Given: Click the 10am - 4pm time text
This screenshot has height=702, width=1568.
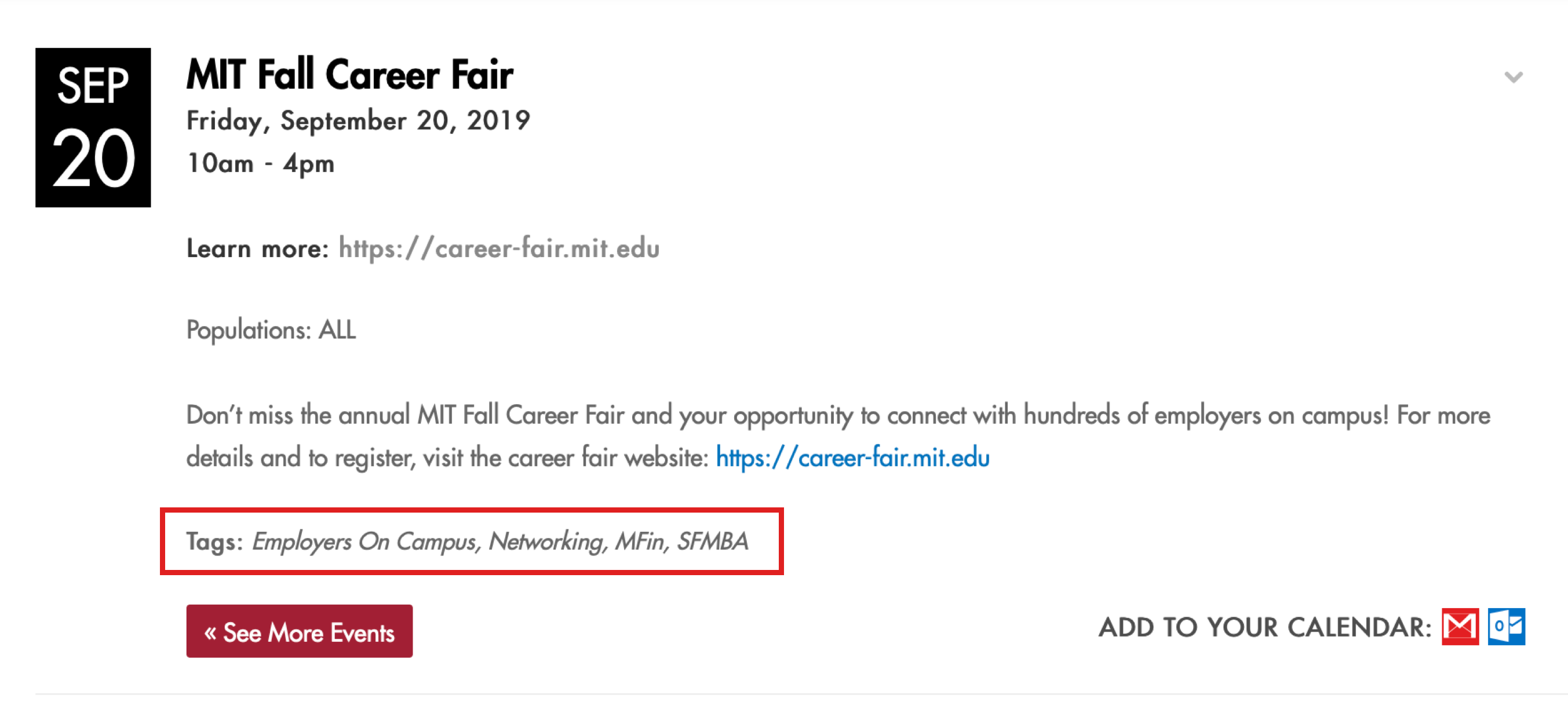Looking at the screenshot, I should pos(261,164).
